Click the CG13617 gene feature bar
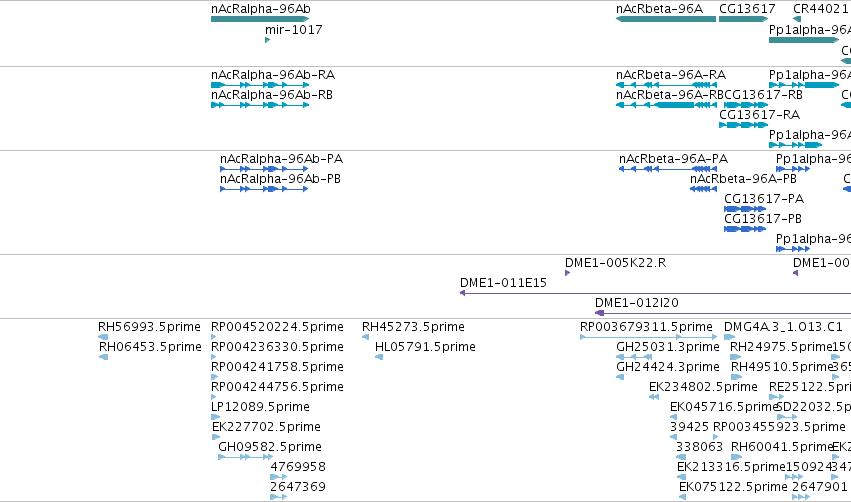 tap(744, 19)
